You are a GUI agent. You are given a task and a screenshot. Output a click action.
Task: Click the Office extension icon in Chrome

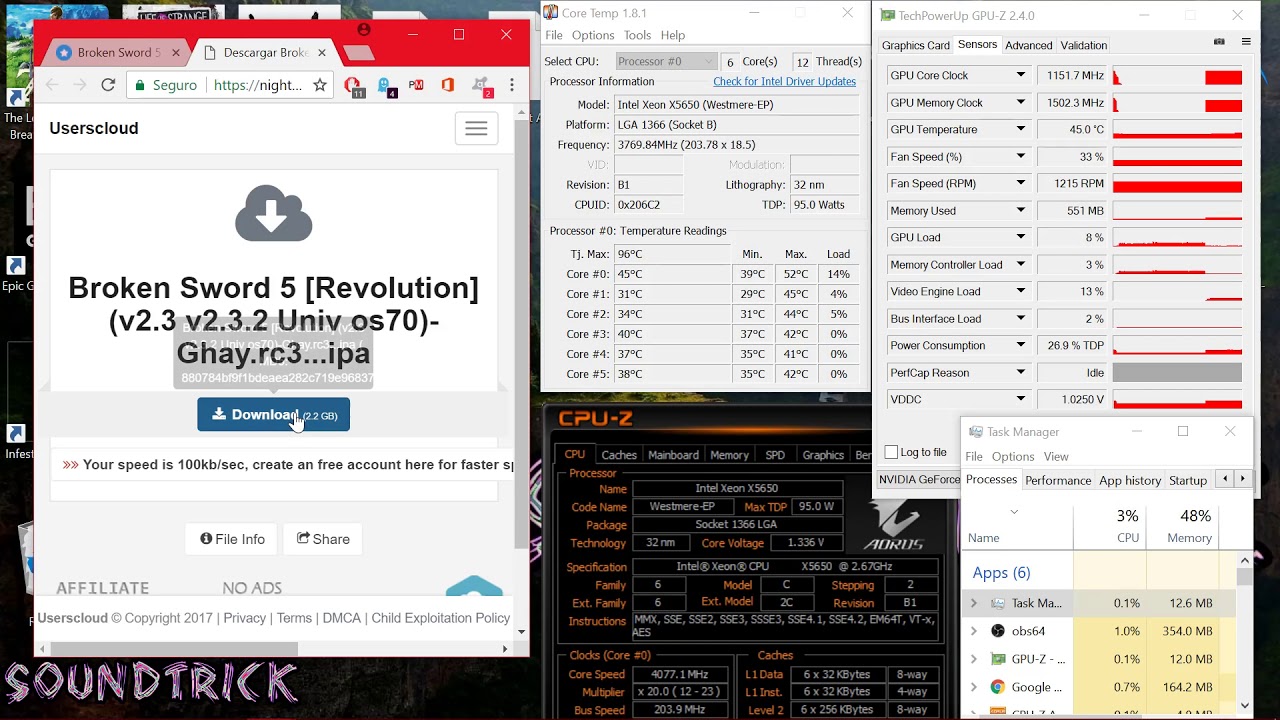tap(447, 85)
